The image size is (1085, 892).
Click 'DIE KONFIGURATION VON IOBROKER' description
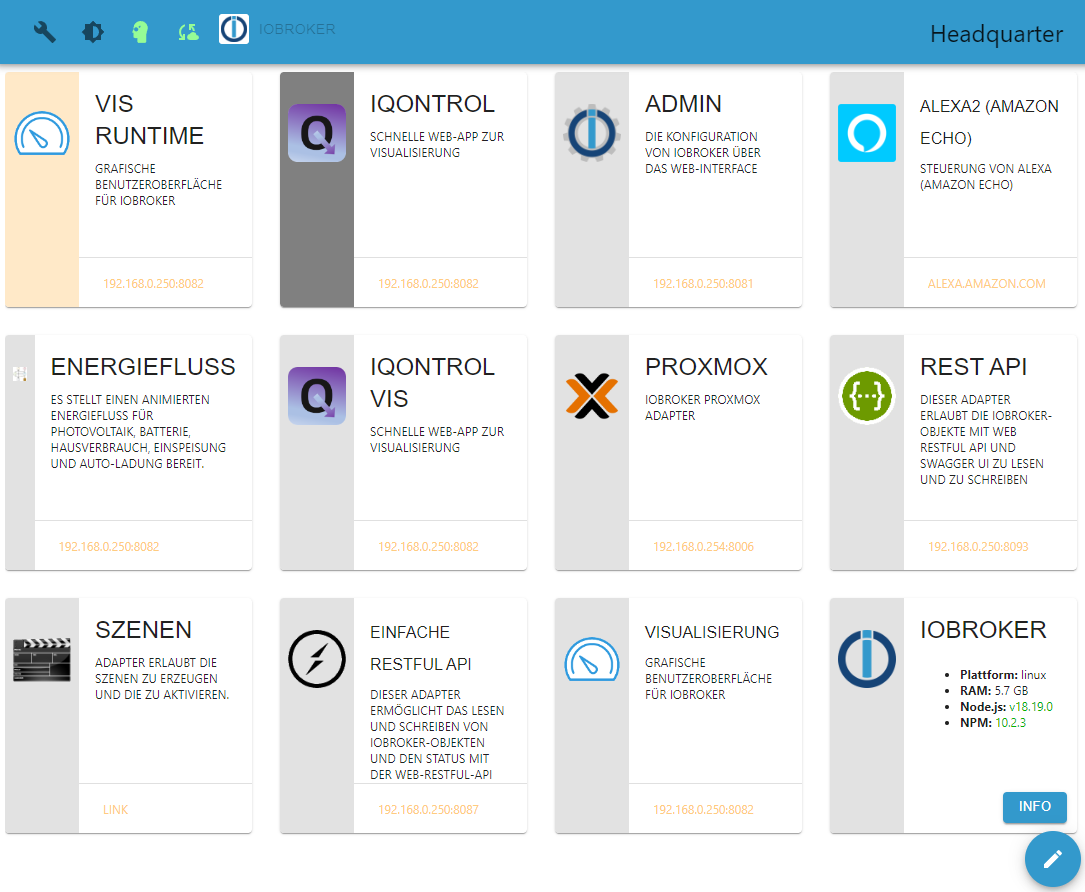[x=703, y=152]
